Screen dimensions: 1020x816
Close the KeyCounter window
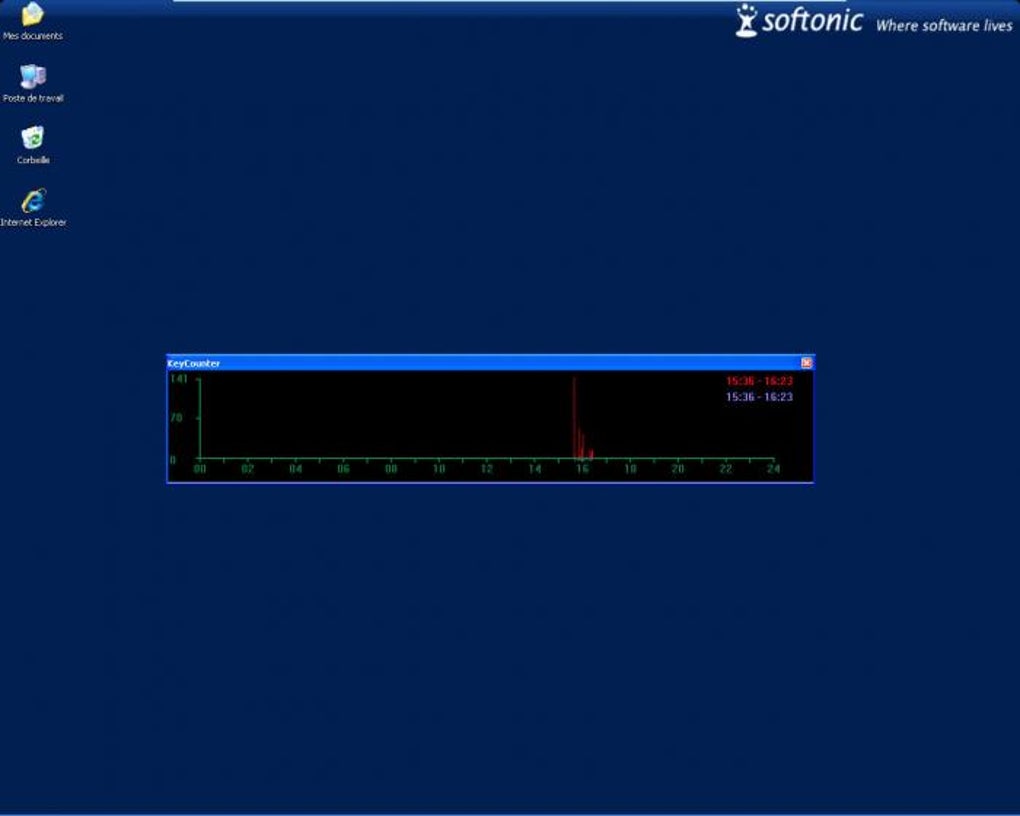click(806, 362)
